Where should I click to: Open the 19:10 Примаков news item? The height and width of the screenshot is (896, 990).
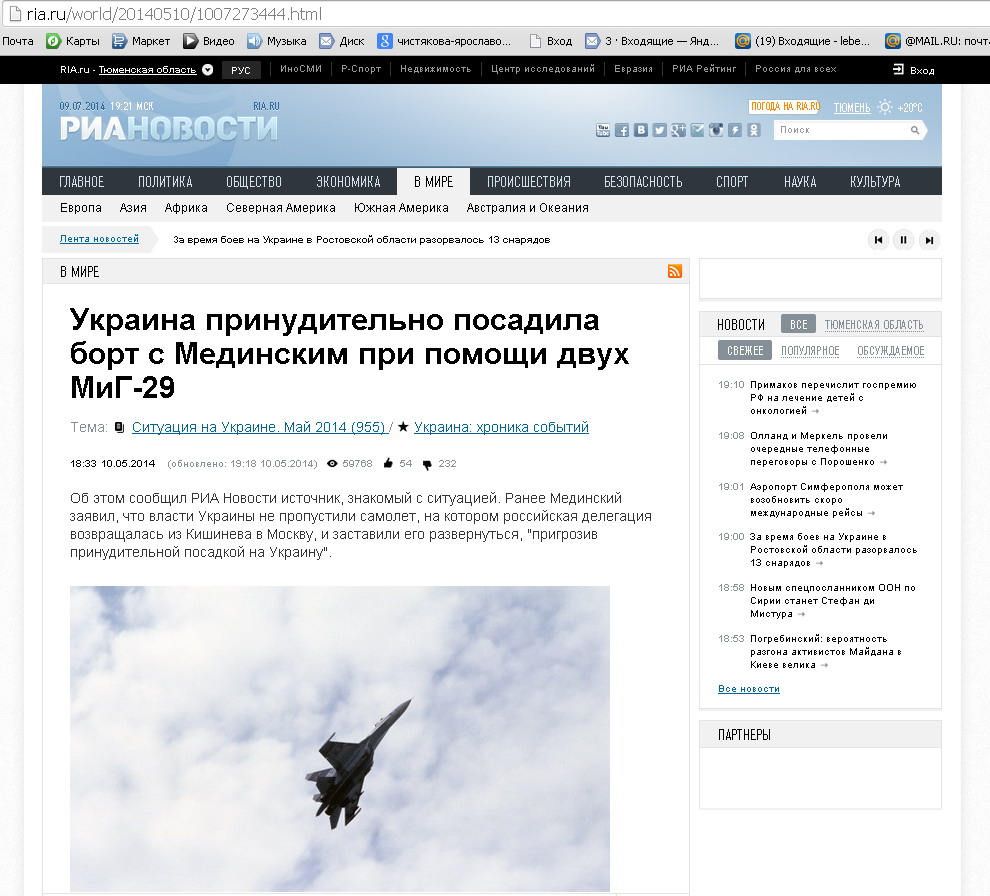833,398
